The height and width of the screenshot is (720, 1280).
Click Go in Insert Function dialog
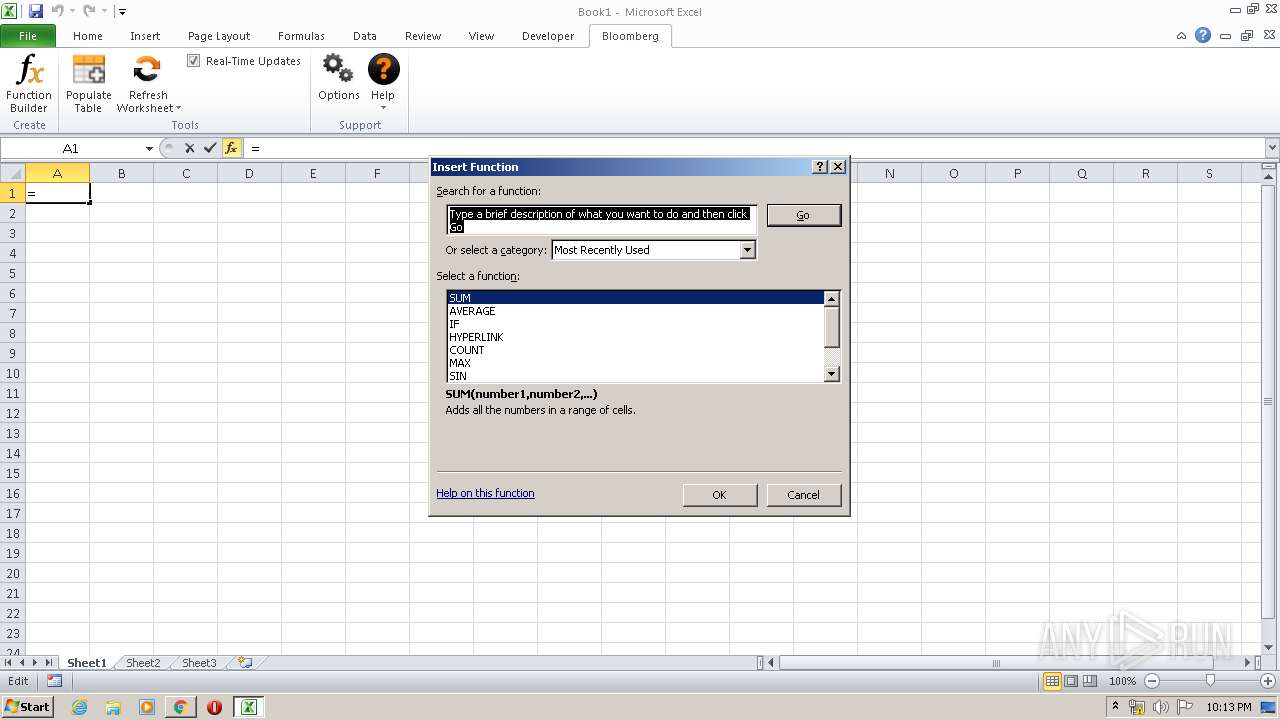coord(803,215)
